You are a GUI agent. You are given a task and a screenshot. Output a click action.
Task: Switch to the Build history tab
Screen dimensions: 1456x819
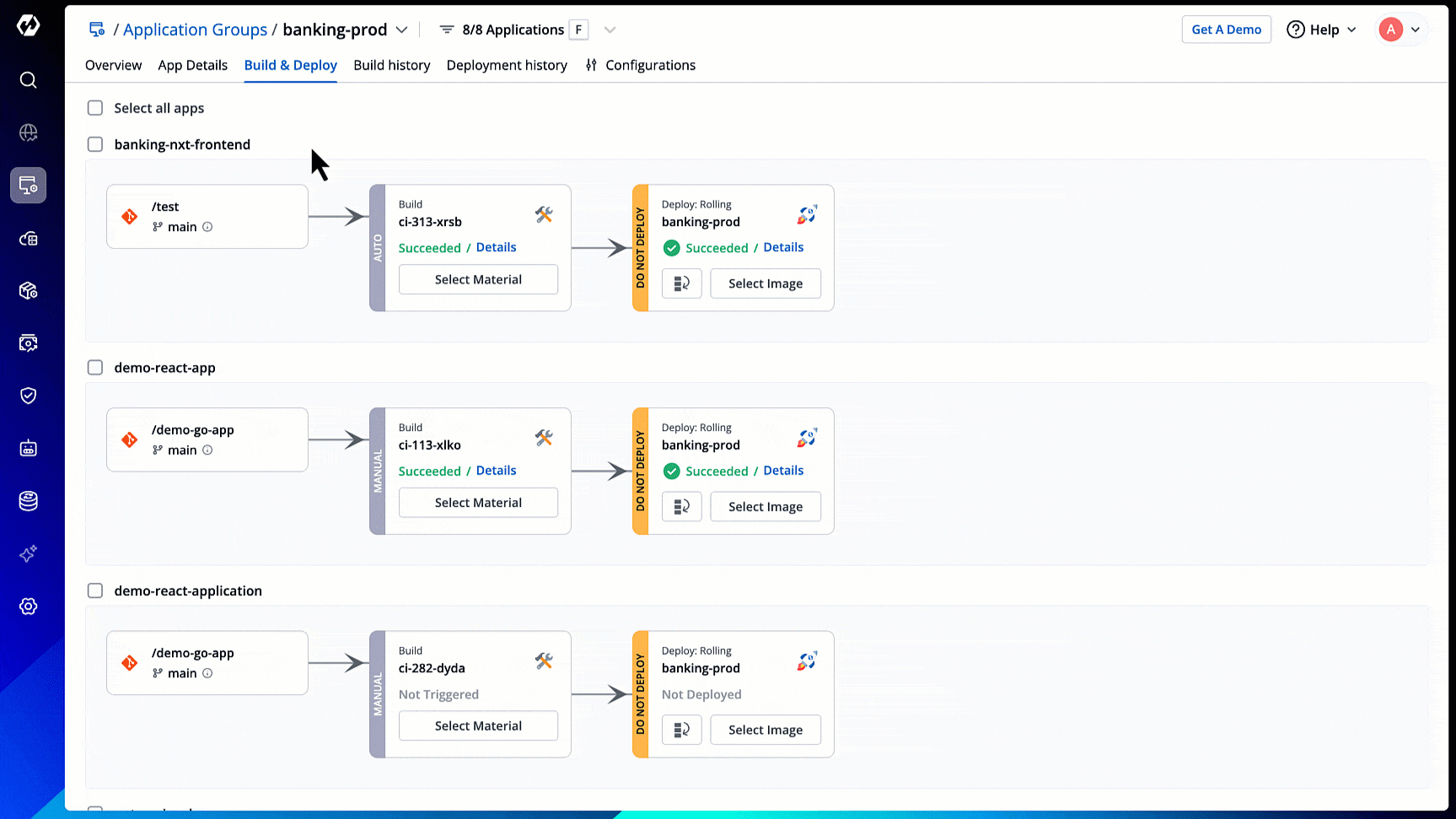point(391,65)
